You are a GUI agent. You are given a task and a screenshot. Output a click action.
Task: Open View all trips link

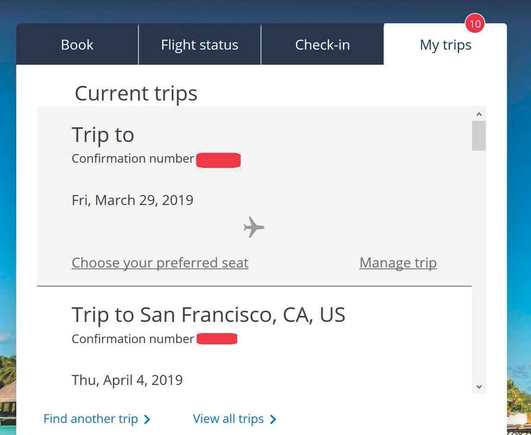click(x=228, y=419)
